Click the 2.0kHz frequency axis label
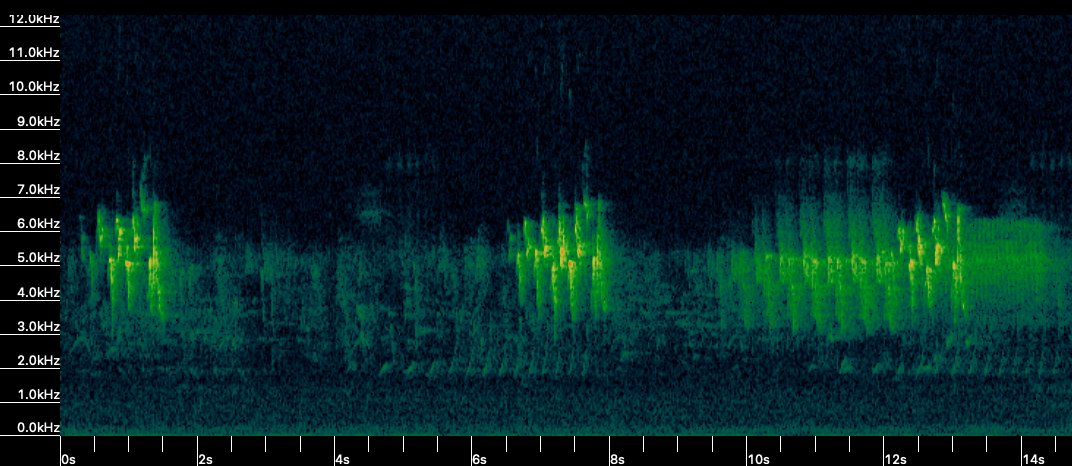 [x=38, y=360]
